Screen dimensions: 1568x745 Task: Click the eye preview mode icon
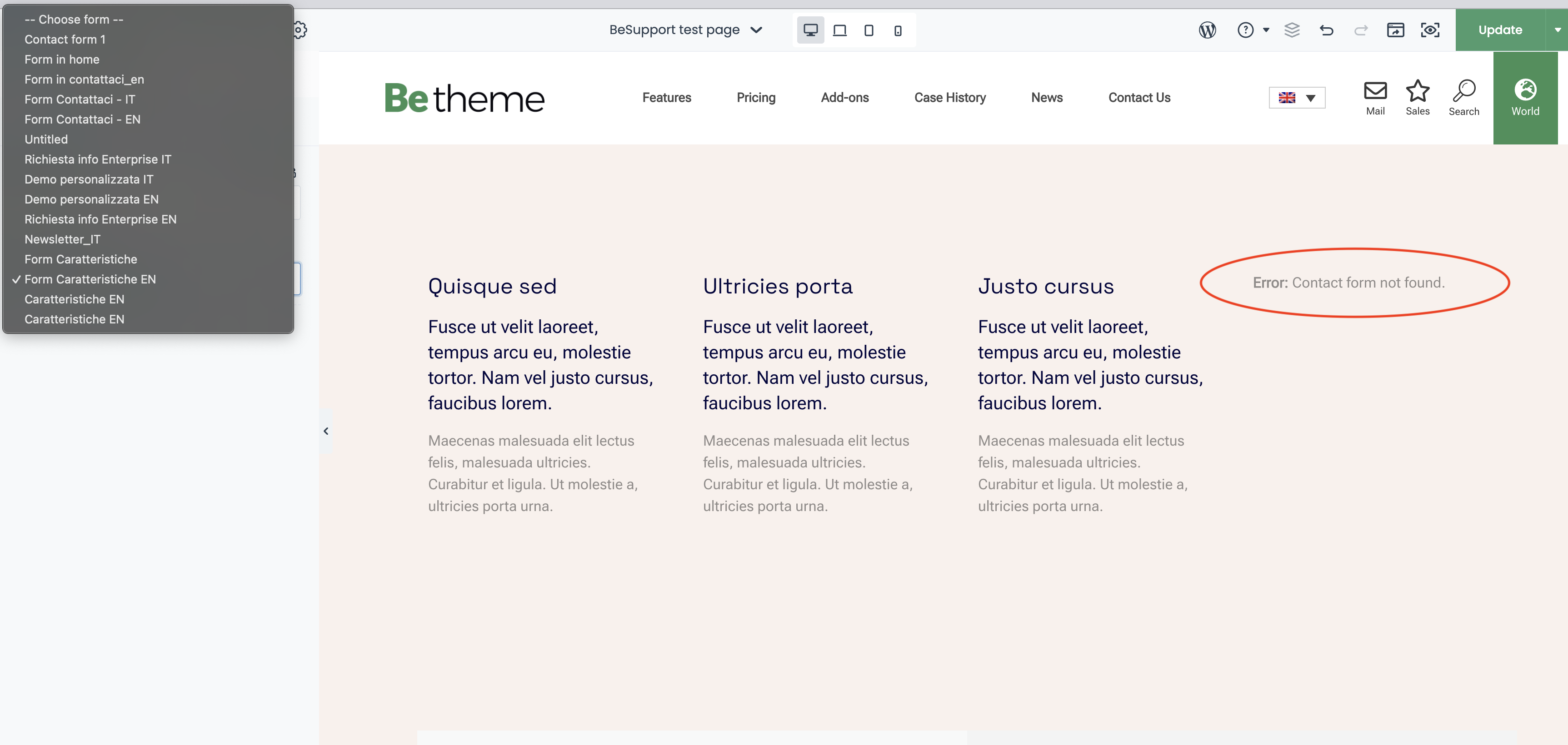coord(1430,30)
